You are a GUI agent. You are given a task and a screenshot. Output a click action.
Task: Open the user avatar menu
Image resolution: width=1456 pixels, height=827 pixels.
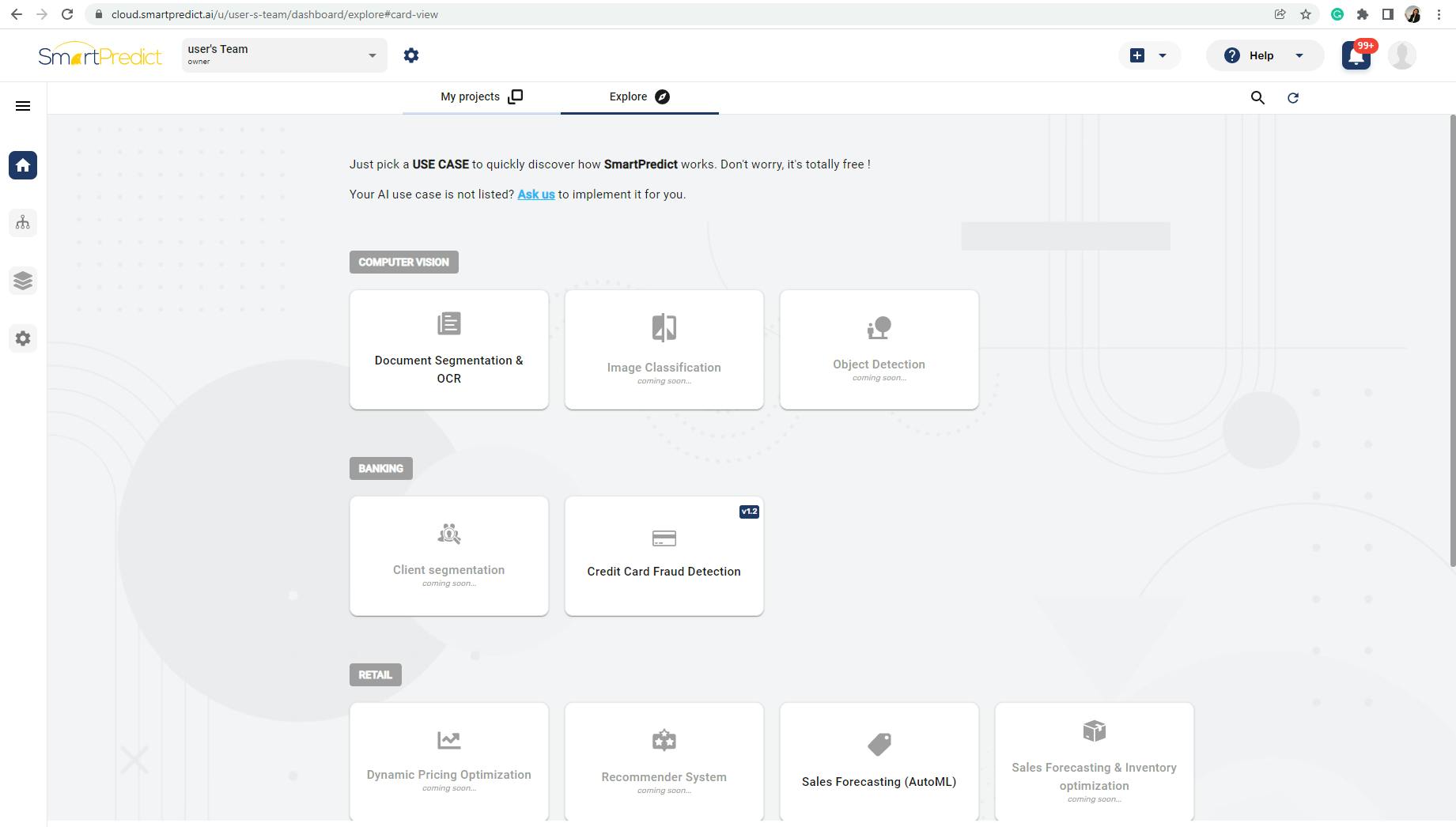click(1402, 55)
